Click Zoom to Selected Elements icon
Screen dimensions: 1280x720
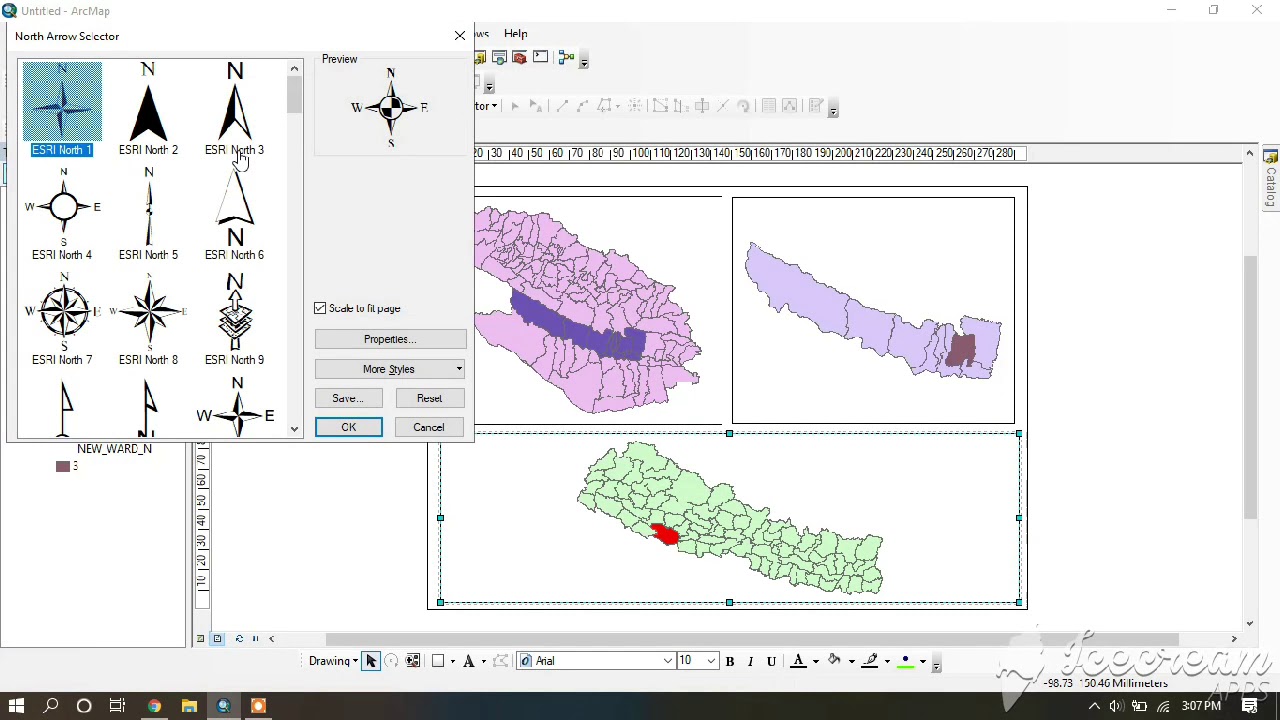tap(412, 661)
